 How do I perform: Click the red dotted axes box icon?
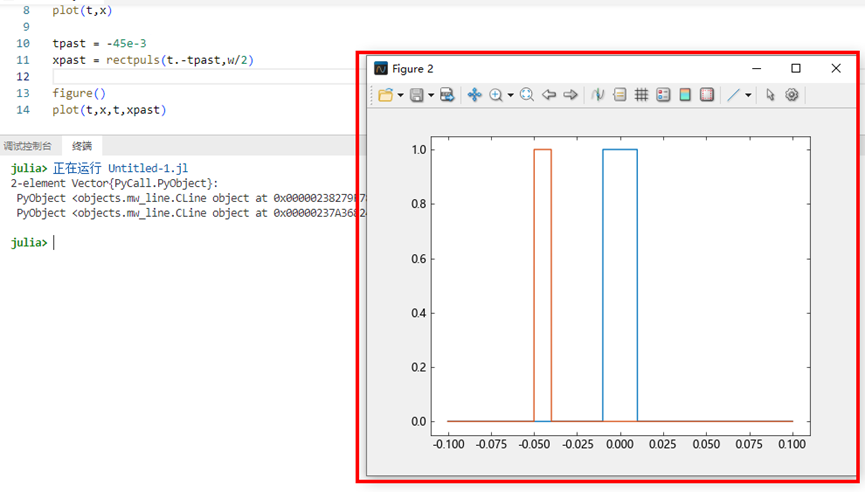707,95
